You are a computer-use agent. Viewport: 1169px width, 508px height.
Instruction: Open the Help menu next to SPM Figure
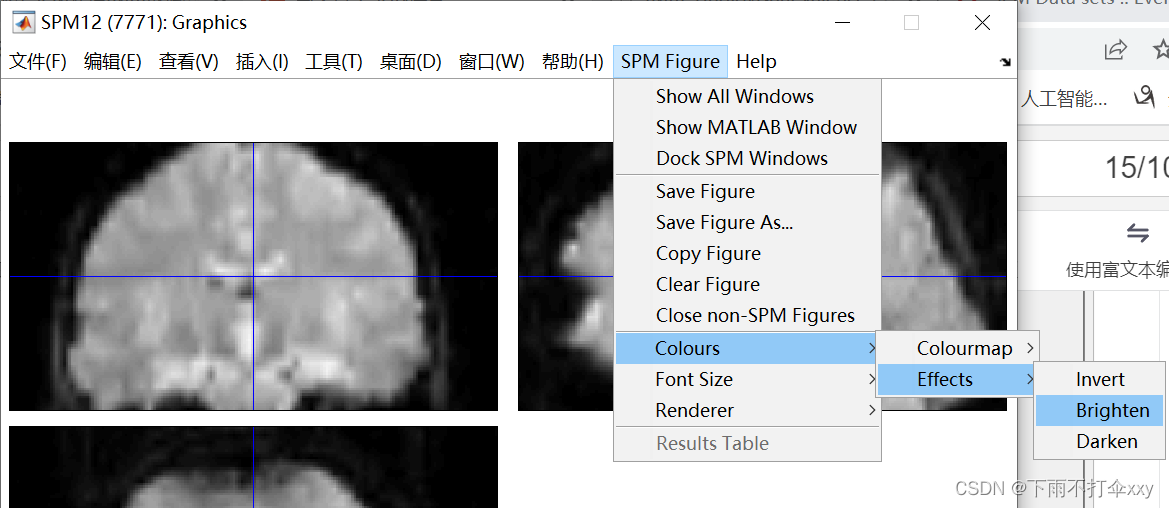pos(756,62)
